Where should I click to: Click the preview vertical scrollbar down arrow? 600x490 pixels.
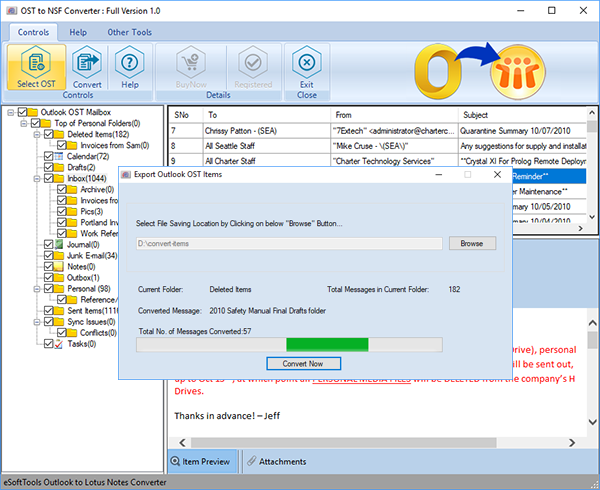click(x=593, y=422)
